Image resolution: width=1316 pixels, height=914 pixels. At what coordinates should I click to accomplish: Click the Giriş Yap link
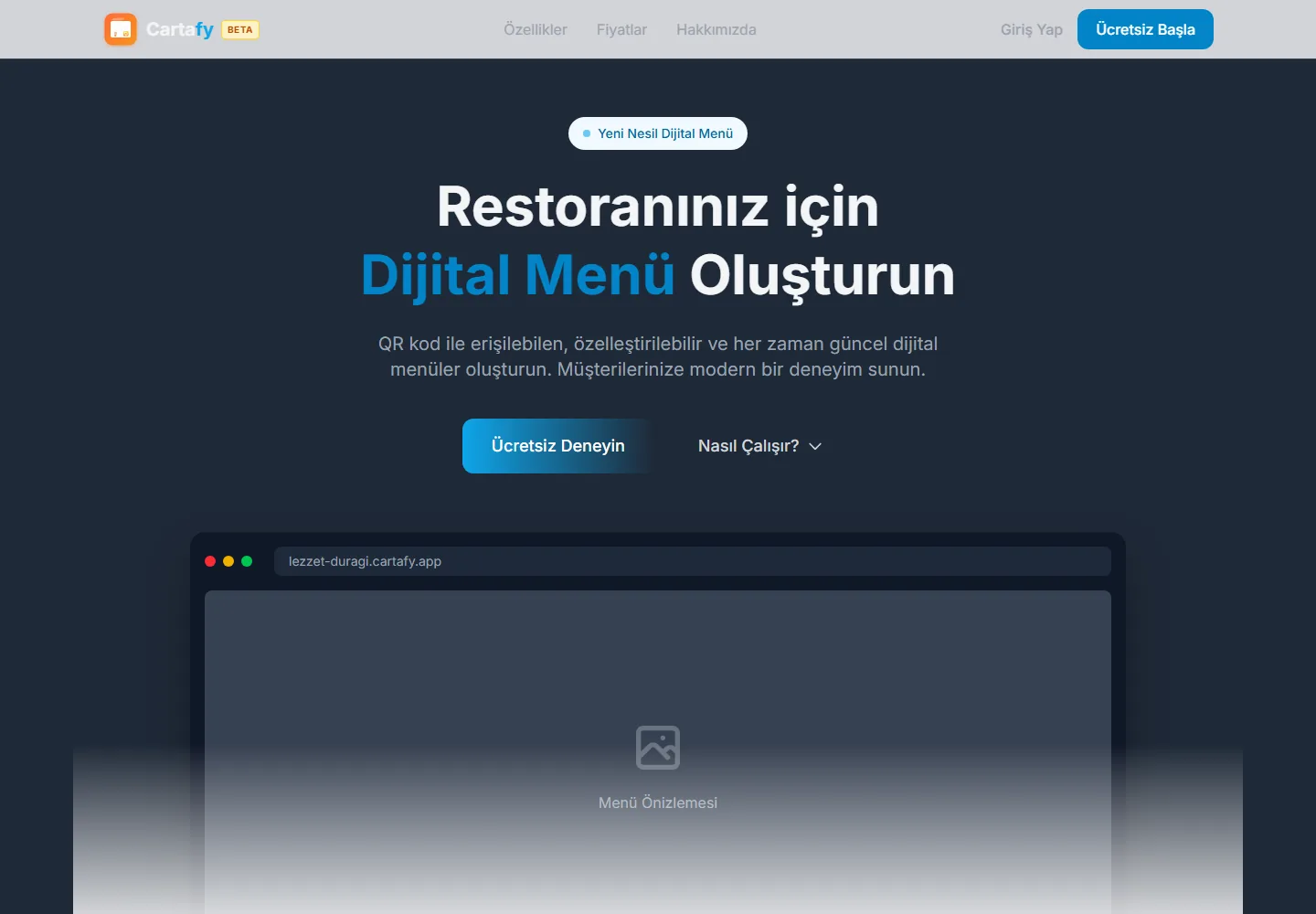(x=1032, y=29)
